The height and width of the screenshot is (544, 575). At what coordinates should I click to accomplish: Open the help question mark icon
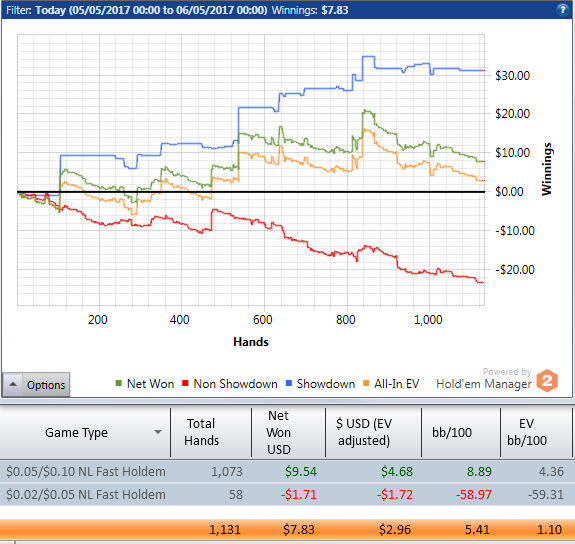click(x=562, y=10)
